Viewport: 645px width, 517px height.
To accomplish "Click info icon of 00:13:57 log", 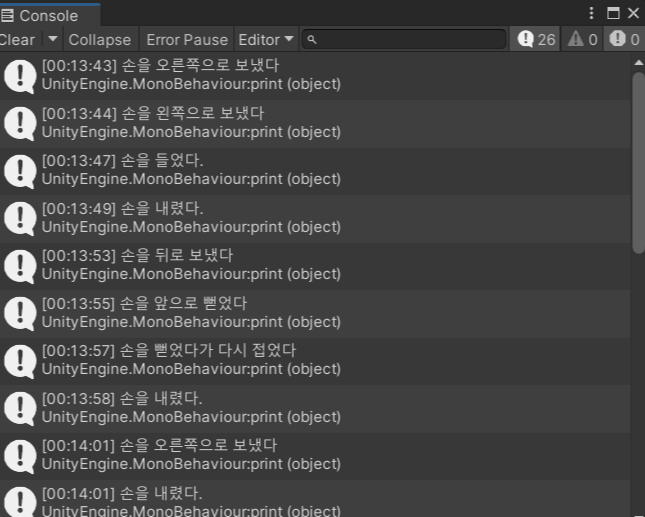I will click(20, 362).
